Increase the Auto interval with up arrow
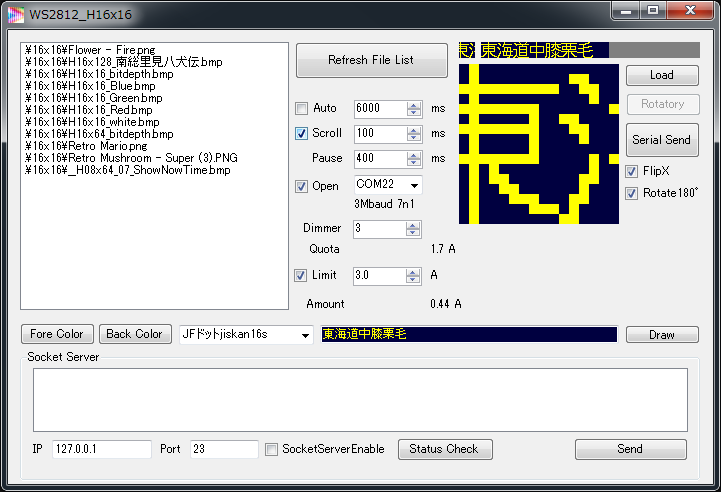The width and height of the screenshot is (721, 492). (413, 105)
